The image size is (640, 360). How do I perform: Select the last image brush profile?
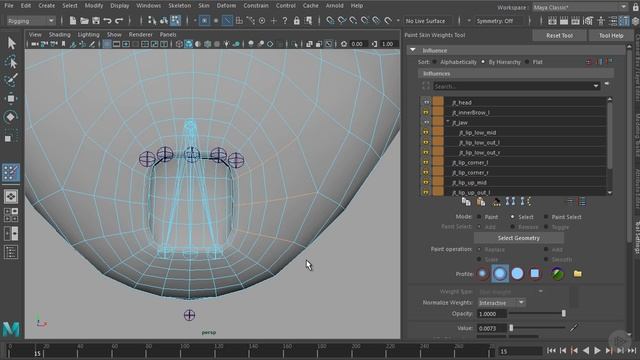[558, 273]
